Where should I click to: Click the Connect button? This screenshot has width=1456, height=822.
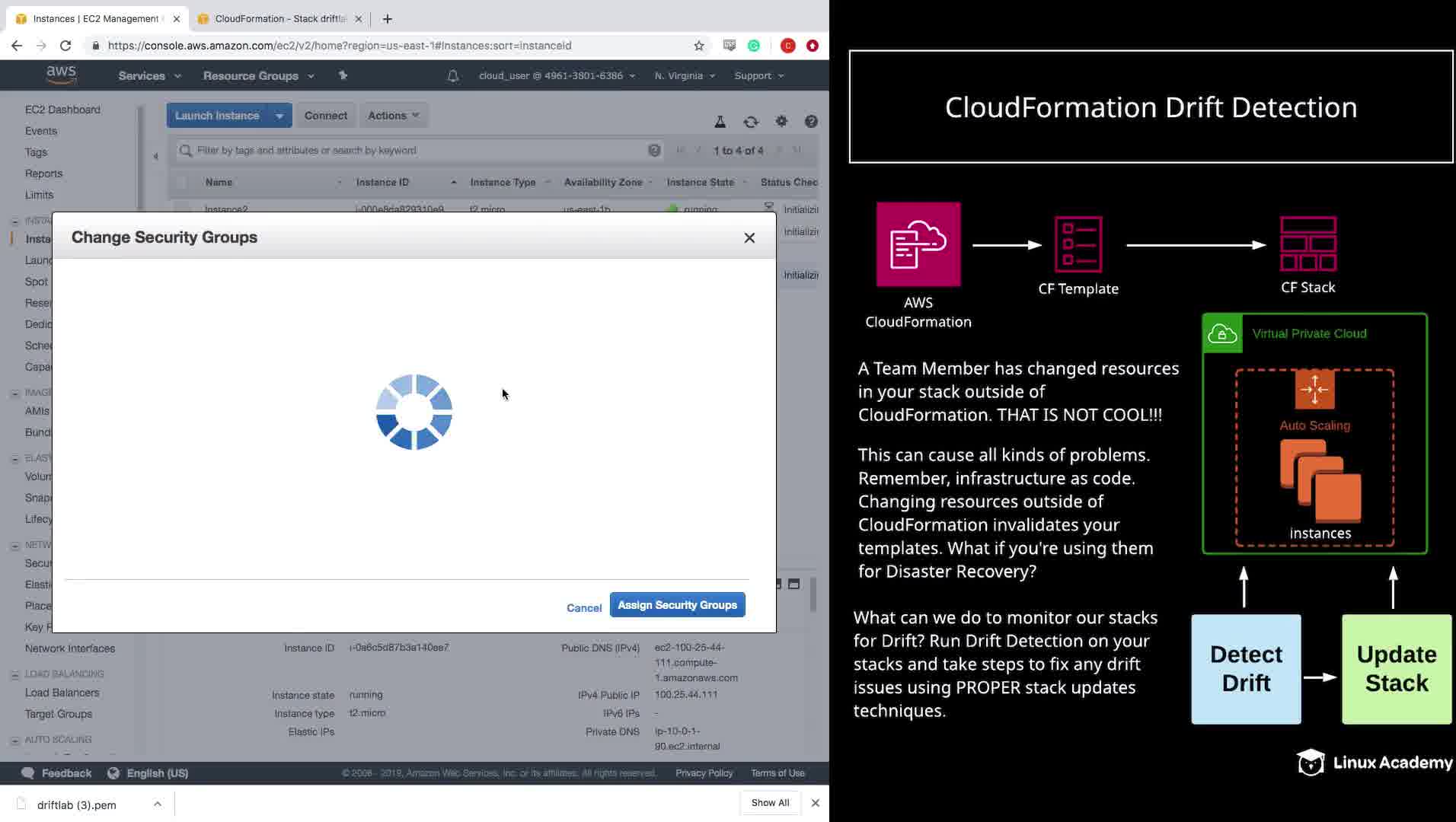click(x=326, y=116)
